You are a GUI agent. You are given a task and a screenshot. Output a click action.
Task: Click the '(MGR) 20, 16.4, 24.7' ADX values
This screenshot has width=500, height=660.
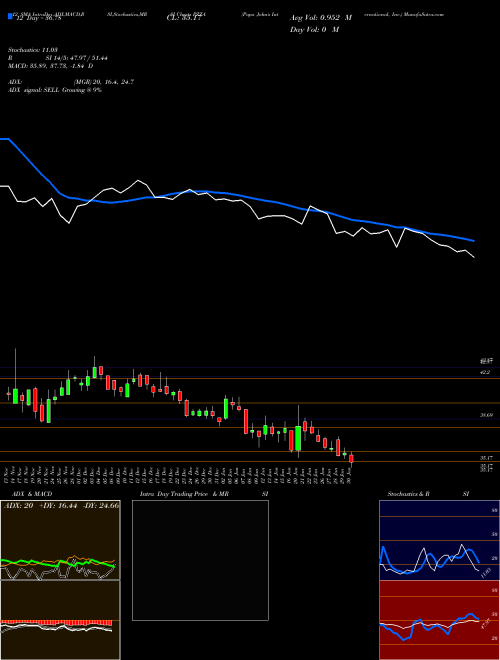104,82
